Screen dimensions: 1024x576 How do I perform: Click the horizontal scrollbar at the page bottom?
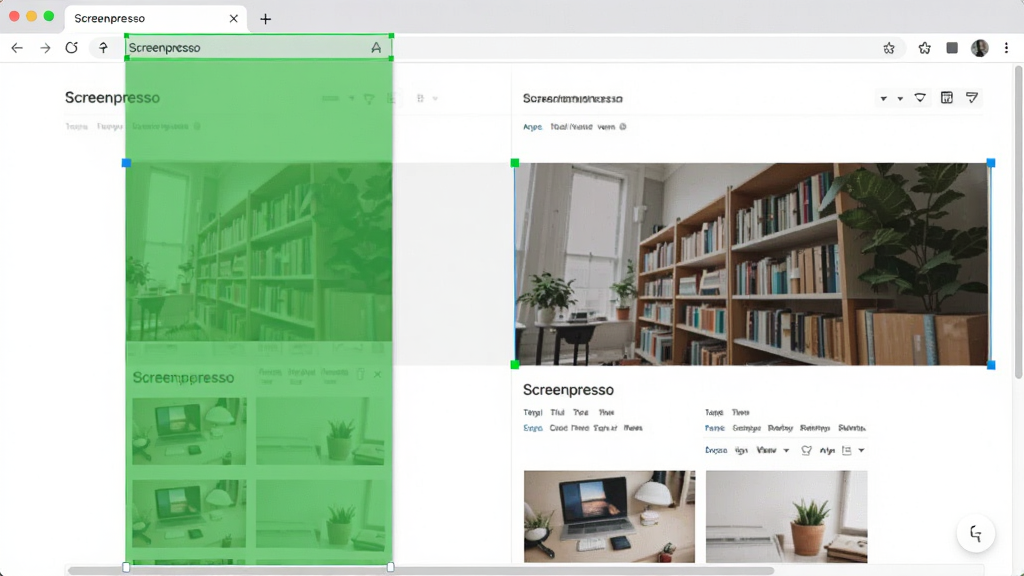coord(421,571)
